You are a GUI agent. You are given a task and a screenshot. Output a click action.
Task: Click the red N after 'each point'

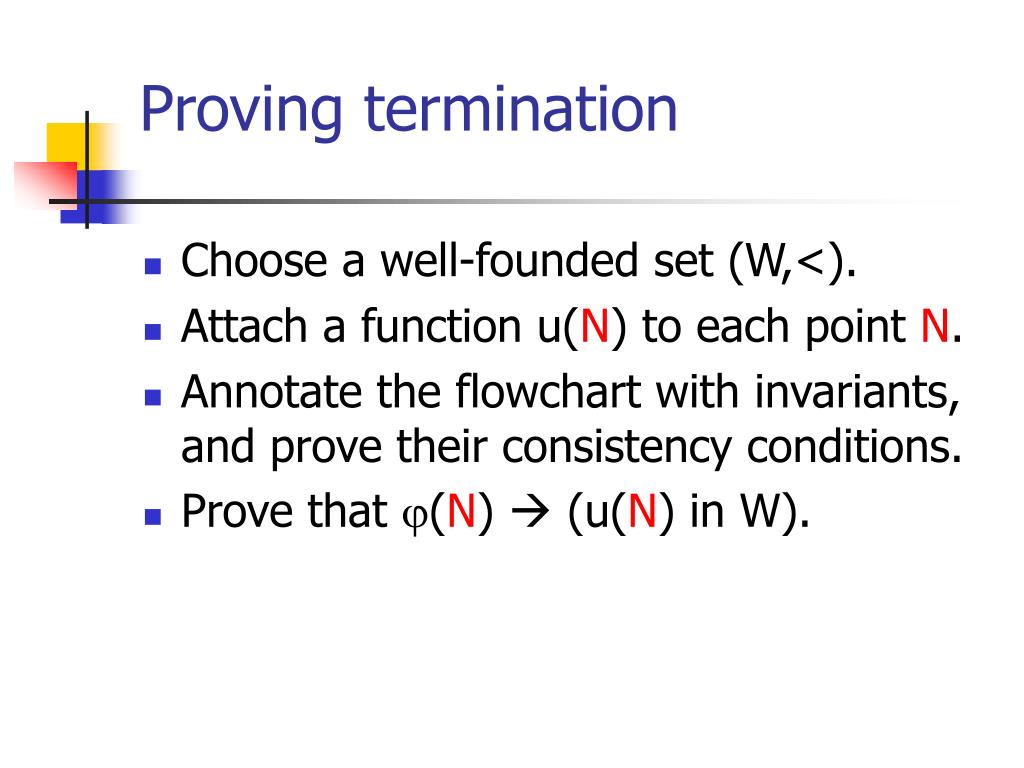coord(935,326)
